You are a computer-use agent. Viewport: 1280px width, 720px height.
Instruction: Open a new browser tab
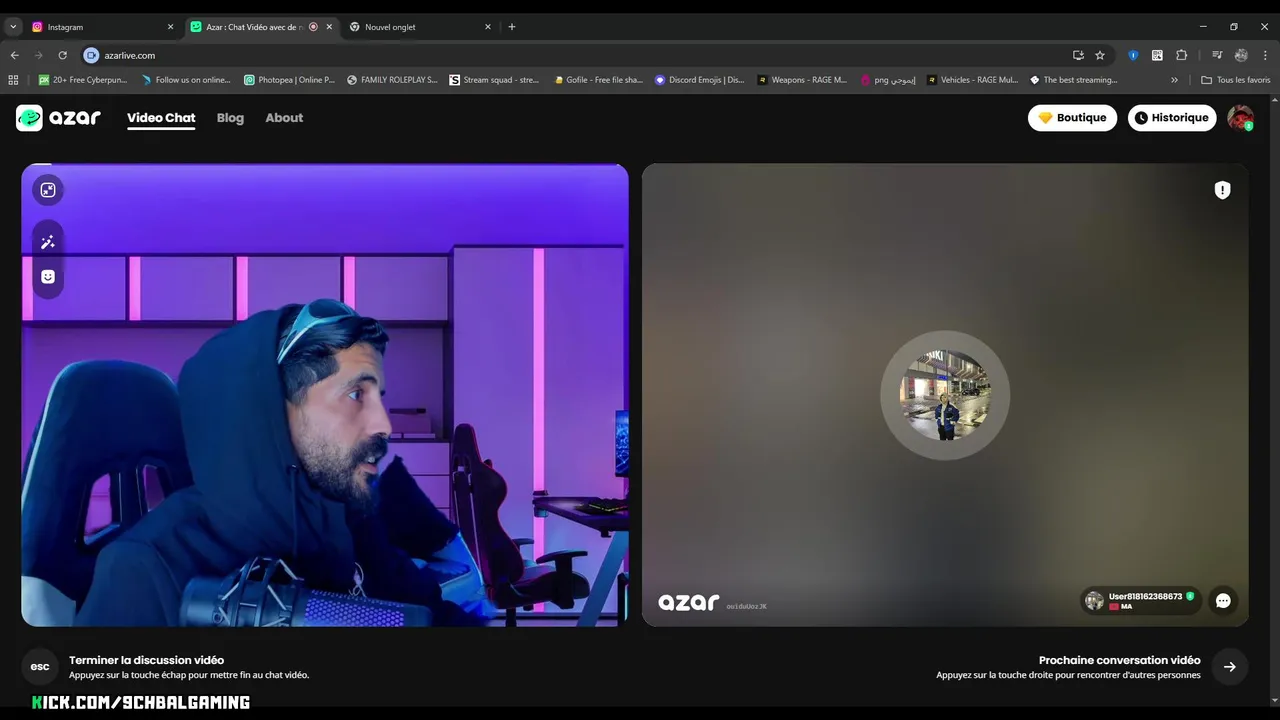[x=512, y=27]
